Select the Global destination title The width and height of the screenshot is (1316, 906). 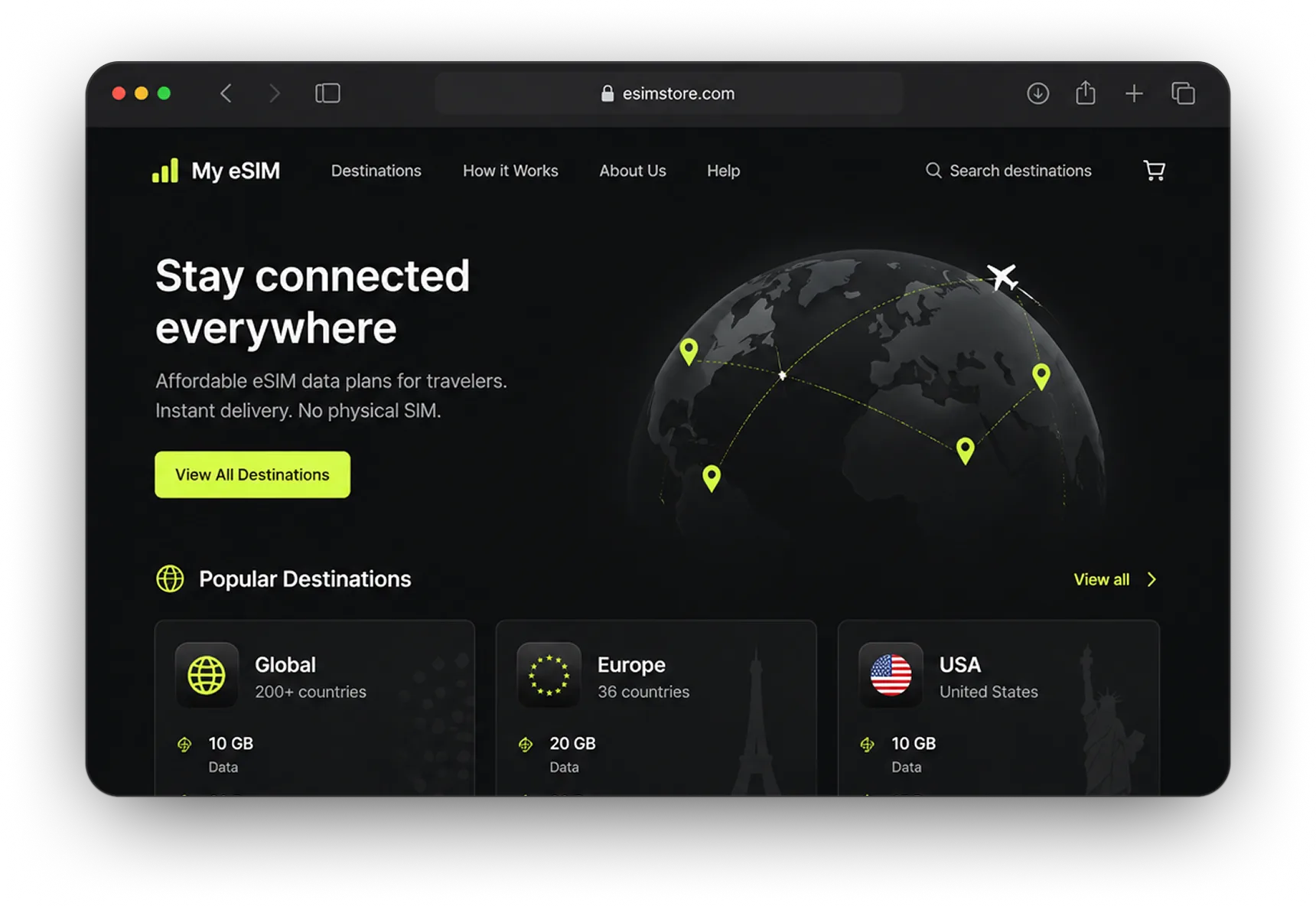pyautogui.click(x=285, y=664)
